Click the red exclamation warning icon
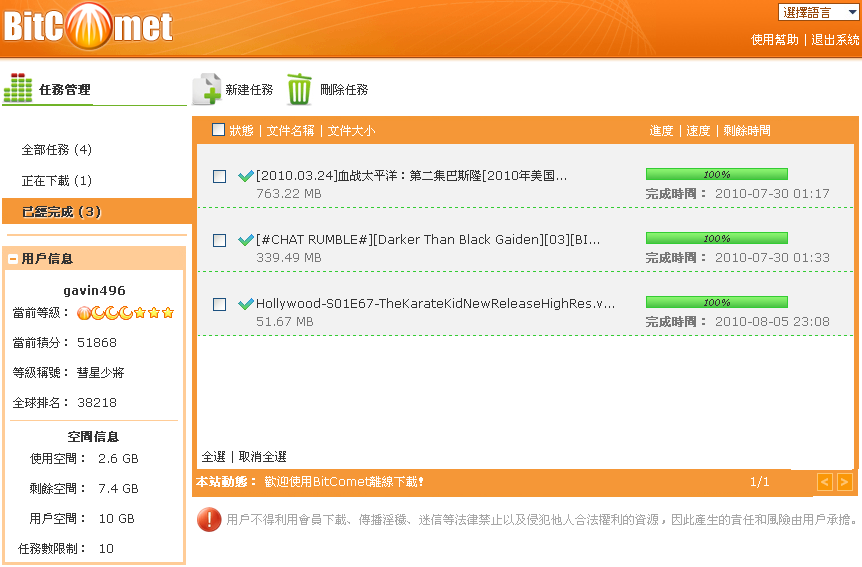Screen dimensions: 862x567 click(x=209, y=519)
